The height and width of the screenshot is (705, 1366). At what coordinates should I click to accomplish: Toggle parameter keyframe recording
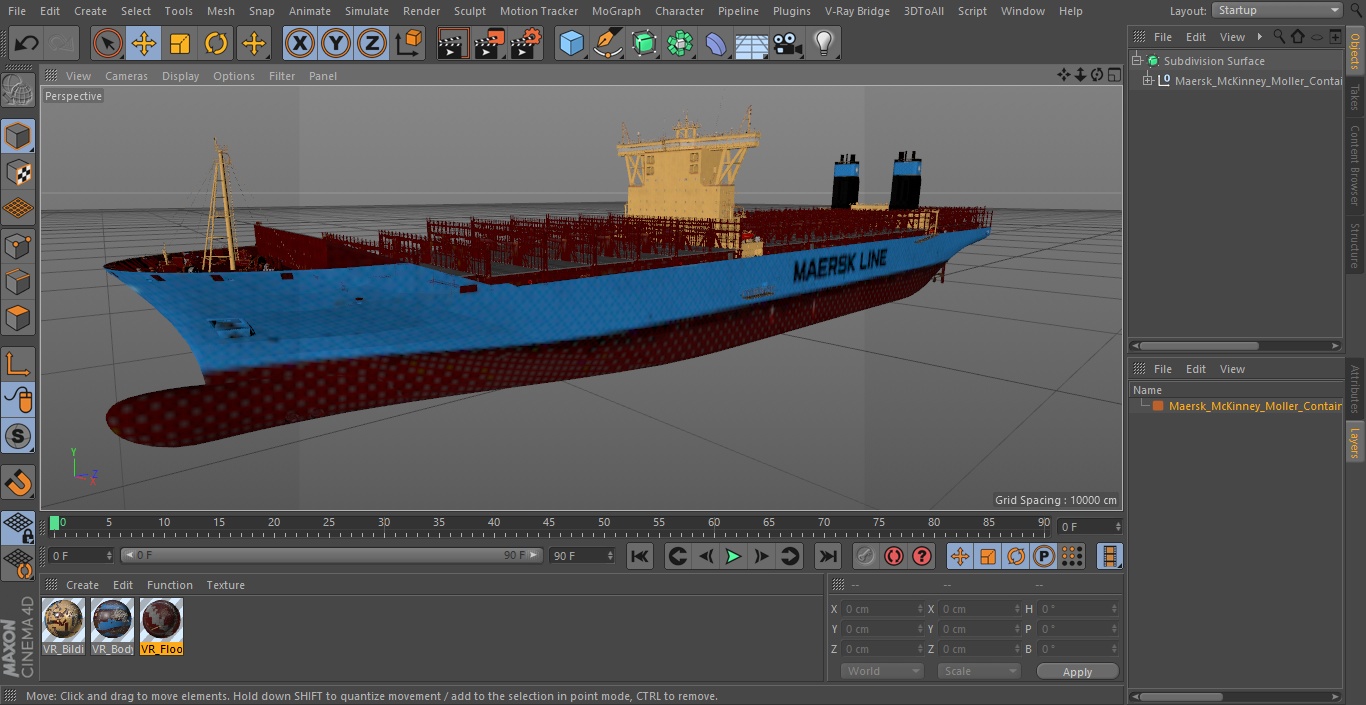pos(1044,556)
